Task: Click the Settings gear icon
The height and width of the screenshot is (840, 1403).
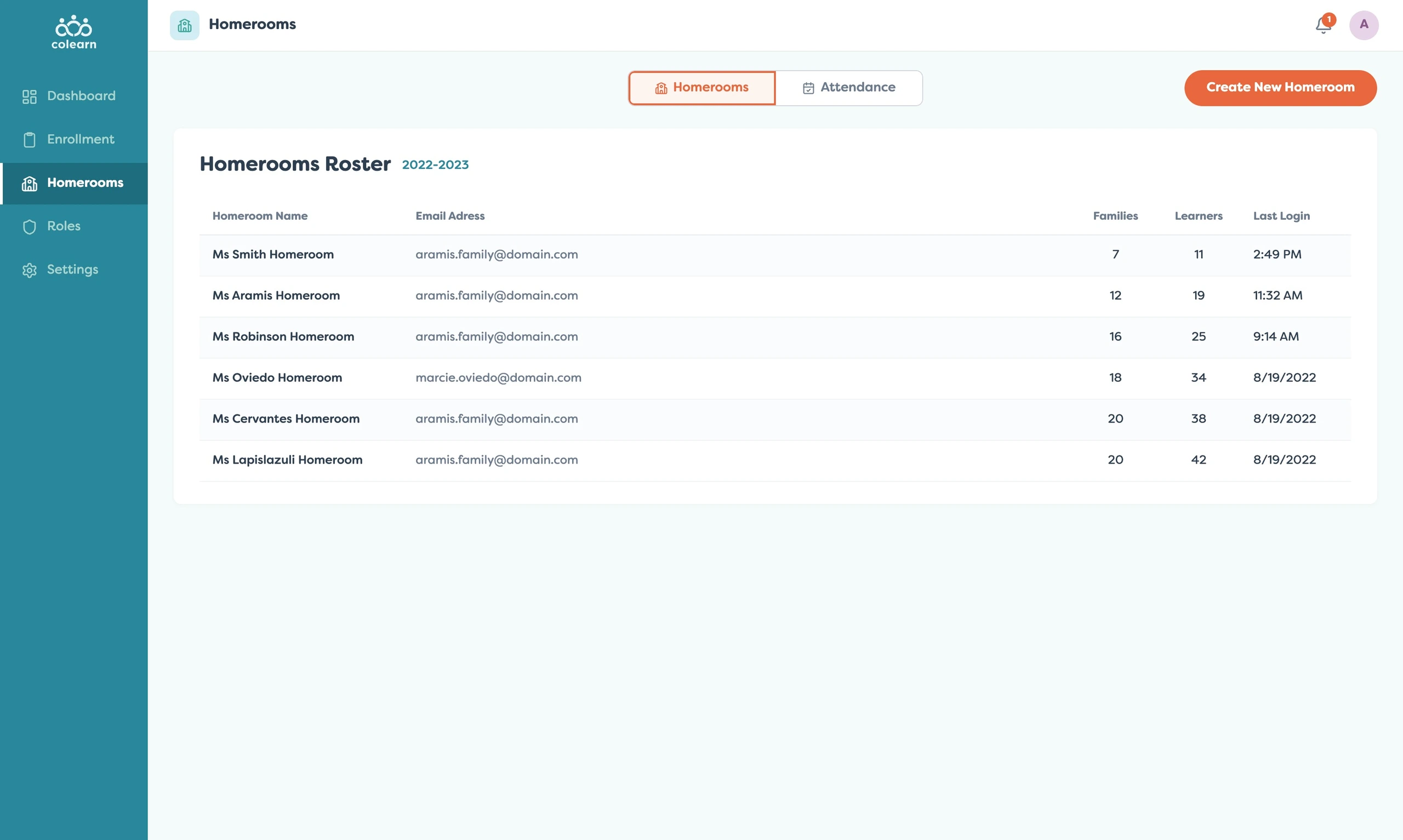Action: pos(30,270)
